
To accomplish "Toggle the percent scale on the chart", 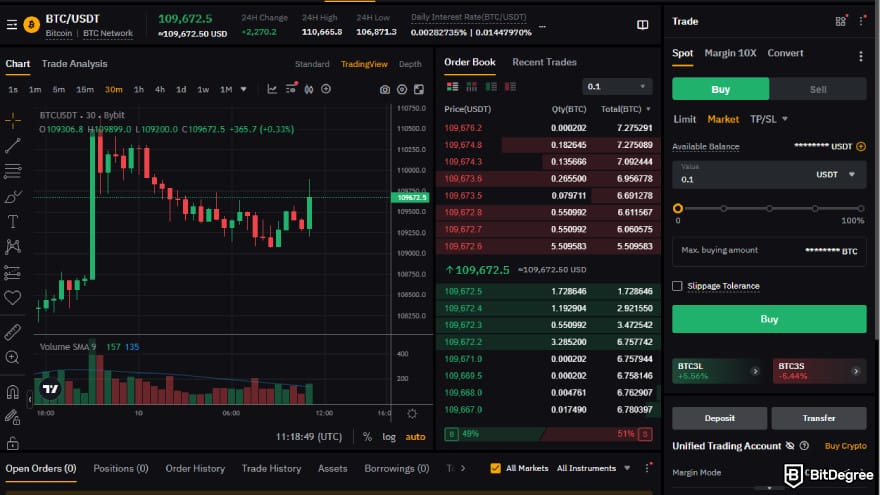I will point(367,437).
